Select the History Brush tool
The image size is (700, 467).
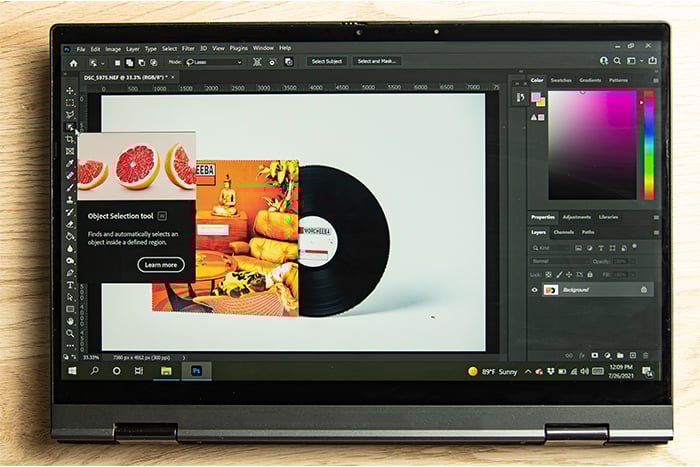(x=70, y=212)
